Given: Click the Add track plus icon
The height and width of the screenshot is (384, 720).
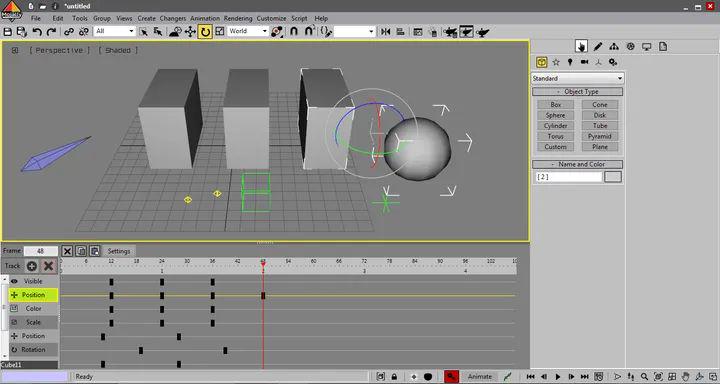Looking at the screenshot, I should point(32,266).
